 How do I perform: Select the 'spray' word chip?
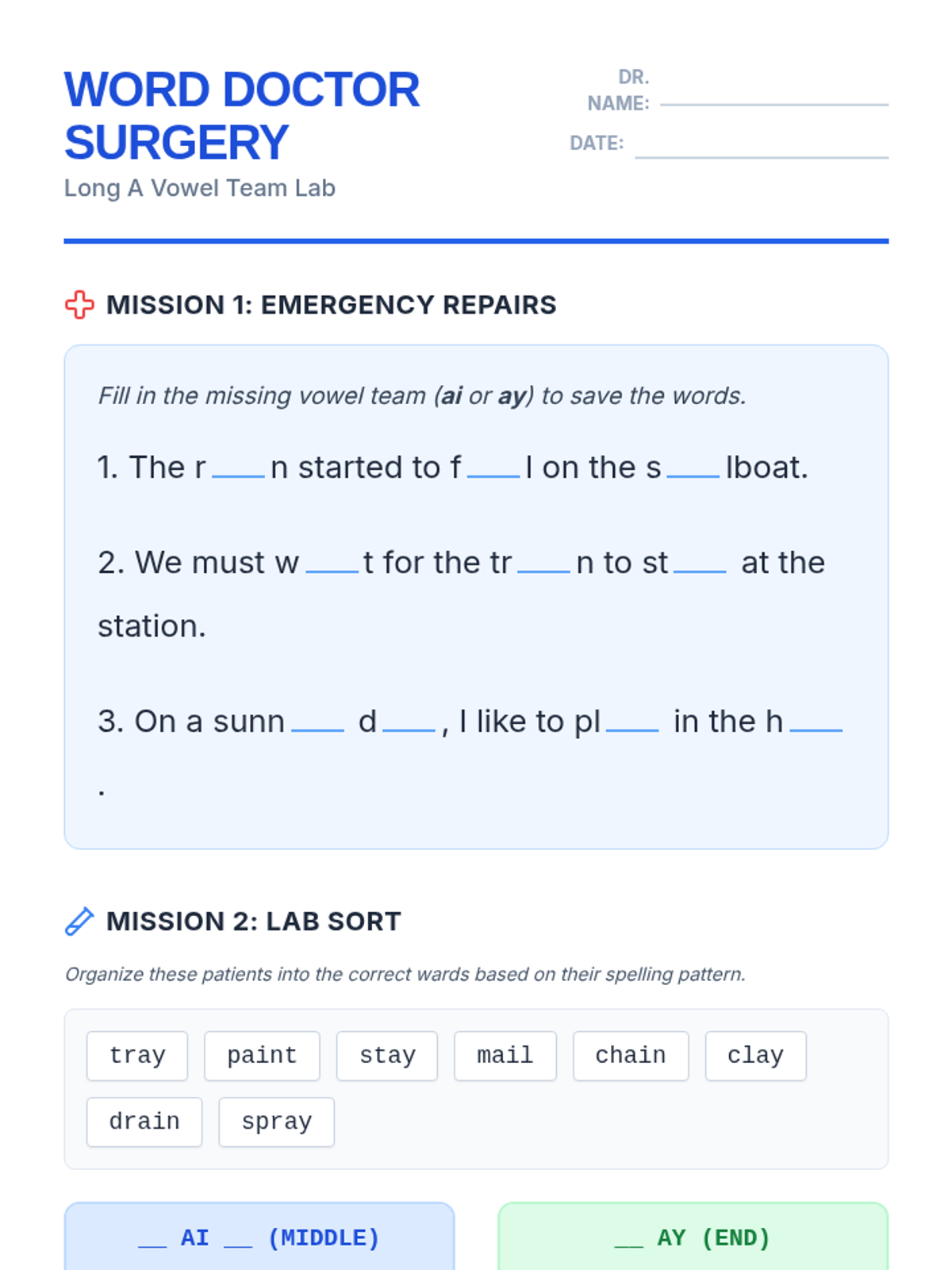click(277, 1122)
